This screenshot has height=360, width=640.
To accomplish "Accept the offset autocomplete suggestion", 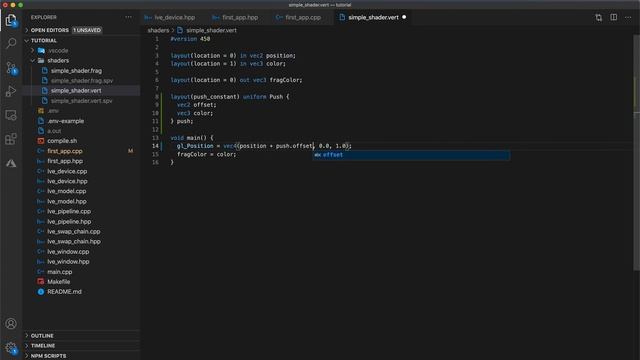I will coord(411,155).
